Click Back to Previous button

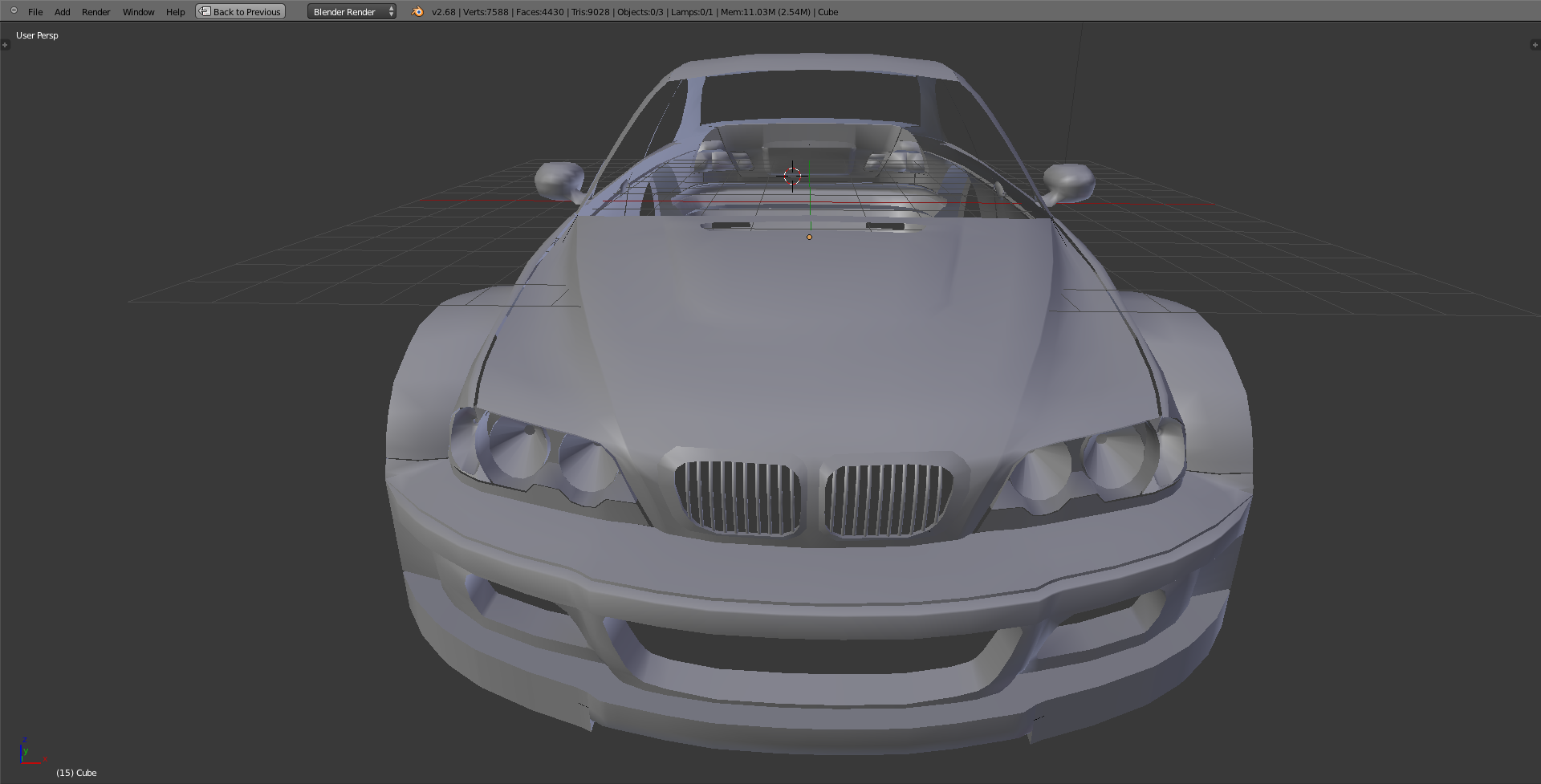(241, 11)
